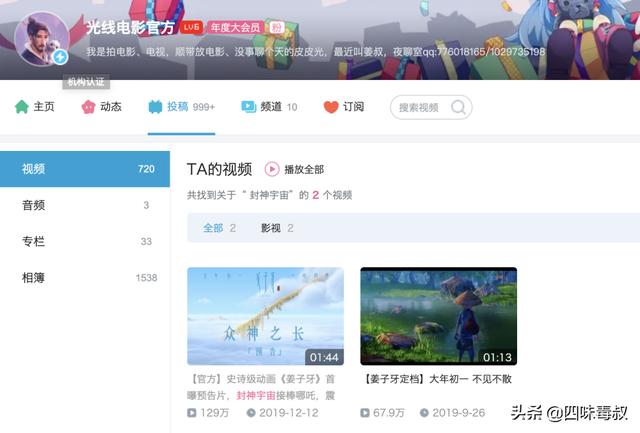The width and height of the screenshot is (640, 433).
Task: Click the TA的视频 heading
Action: click(x=219, y=169)
